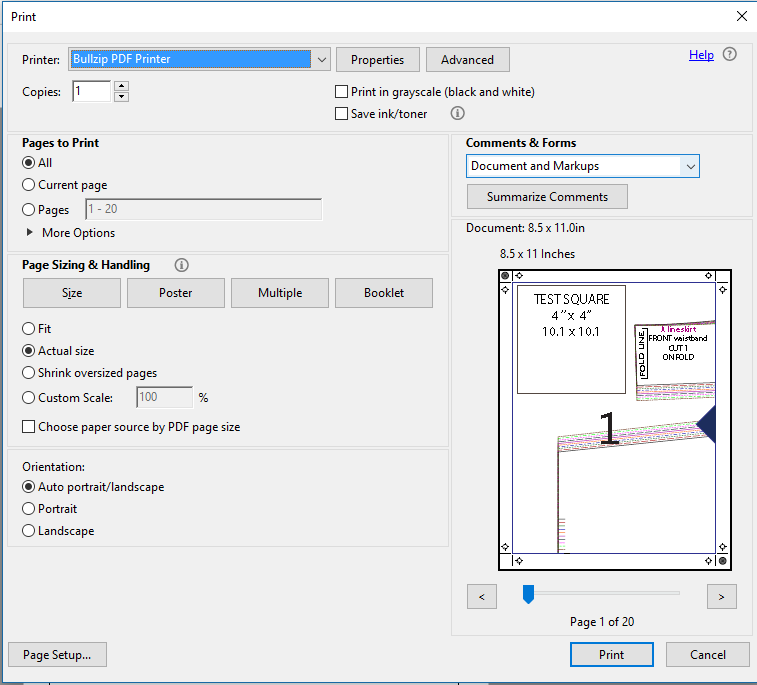Open the Help link

click(x=701, y=55)
